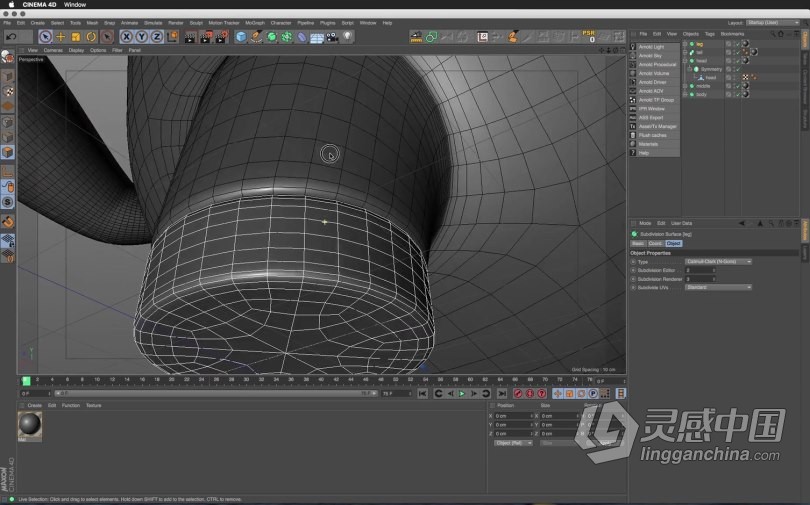The height and width of the screenshot is (505, 810).
Task: Add a Camera object
Action: click(332, 37)
